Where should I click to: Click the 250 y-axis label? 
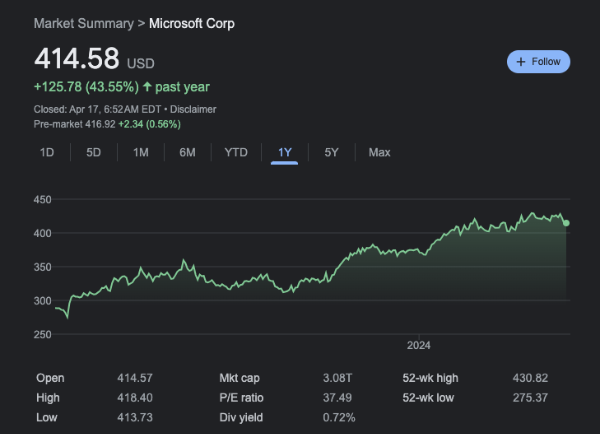coord(42,334)
